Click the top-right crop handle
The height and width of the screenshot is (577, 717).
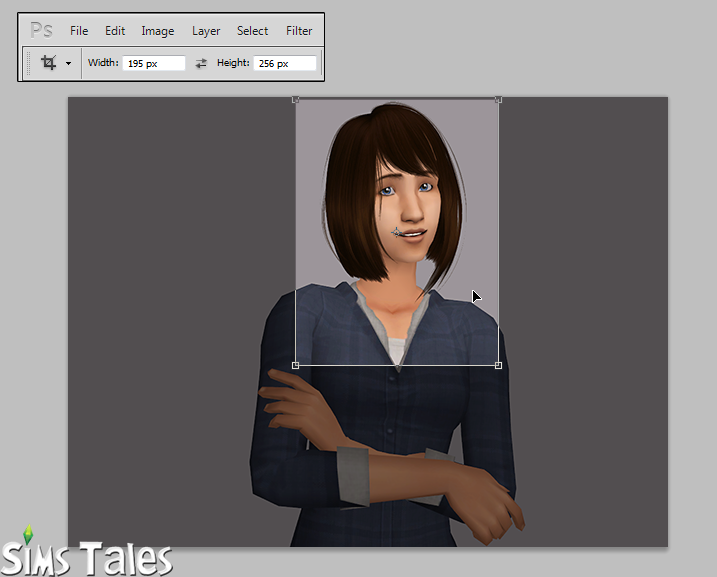coord(498,99)
